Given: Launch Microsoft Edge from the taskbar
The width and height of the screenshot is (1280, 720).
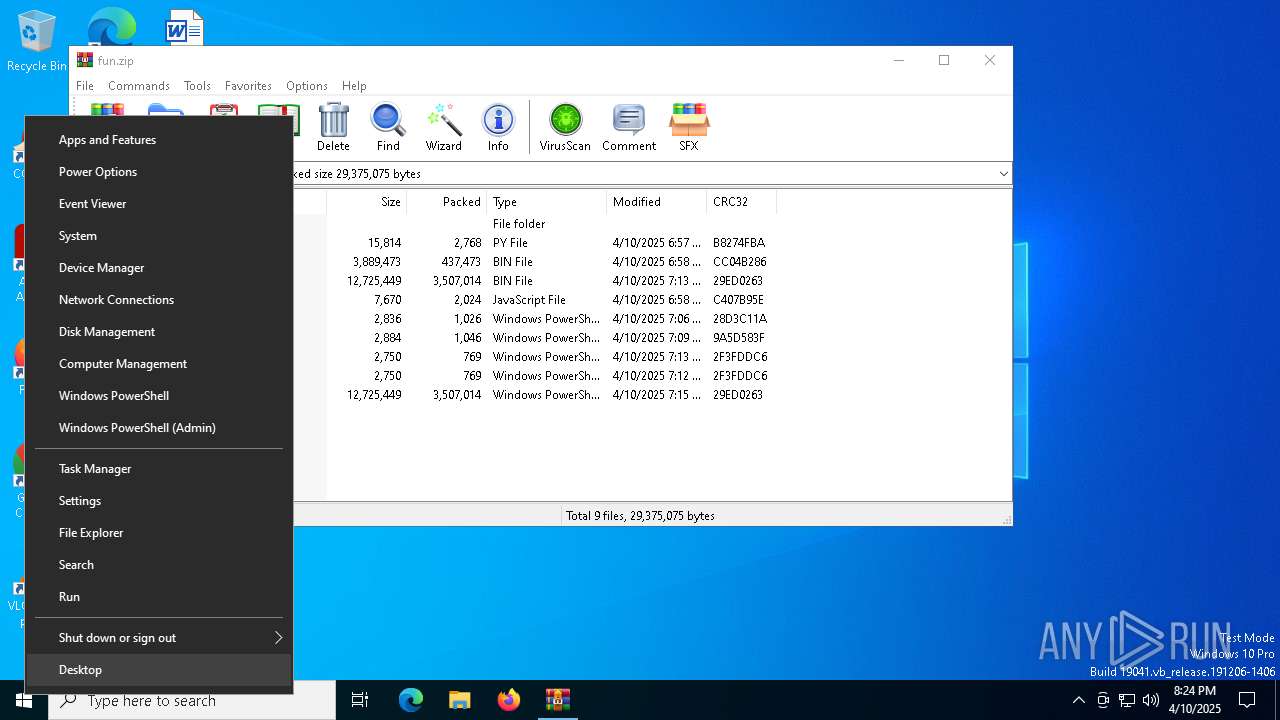Looking at the screenshot, I should [x=411, y=700].
